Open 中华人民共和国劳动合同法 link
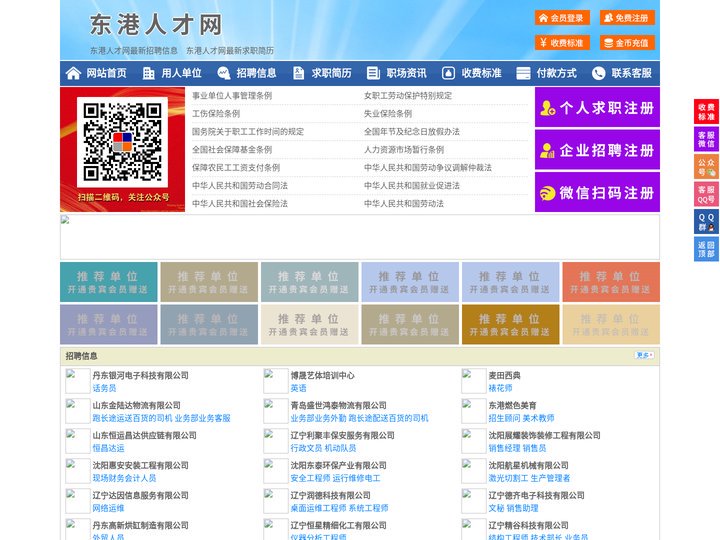Viewport: 720px width, 540px height. [x=240, y=185]
